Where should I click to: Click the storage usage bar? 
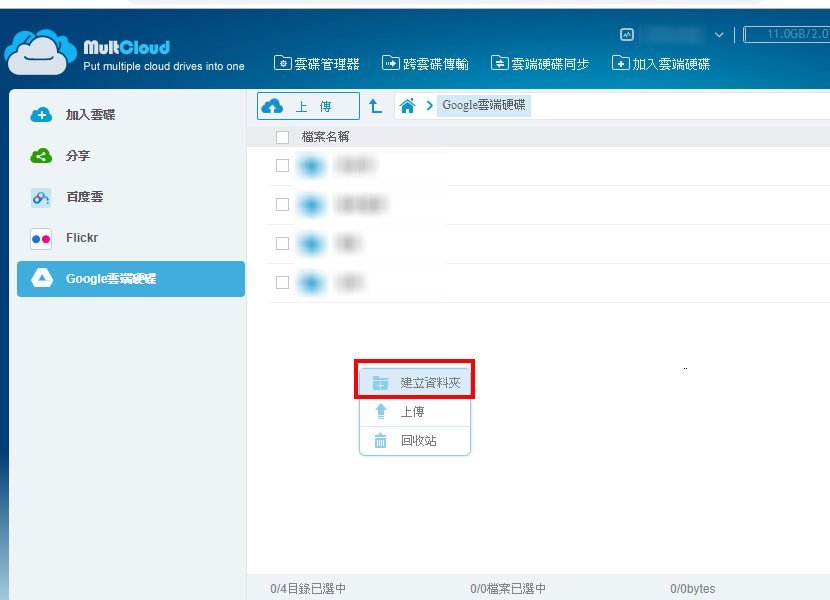click(x=789, y=35)
